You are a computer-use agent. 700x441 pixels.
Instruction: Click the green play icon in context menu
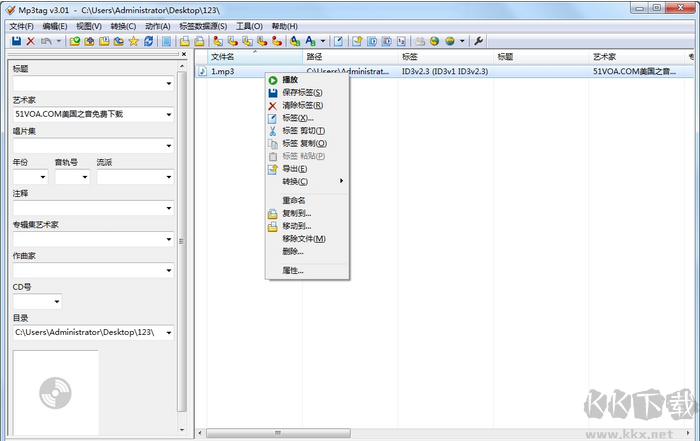coord(273,80)
